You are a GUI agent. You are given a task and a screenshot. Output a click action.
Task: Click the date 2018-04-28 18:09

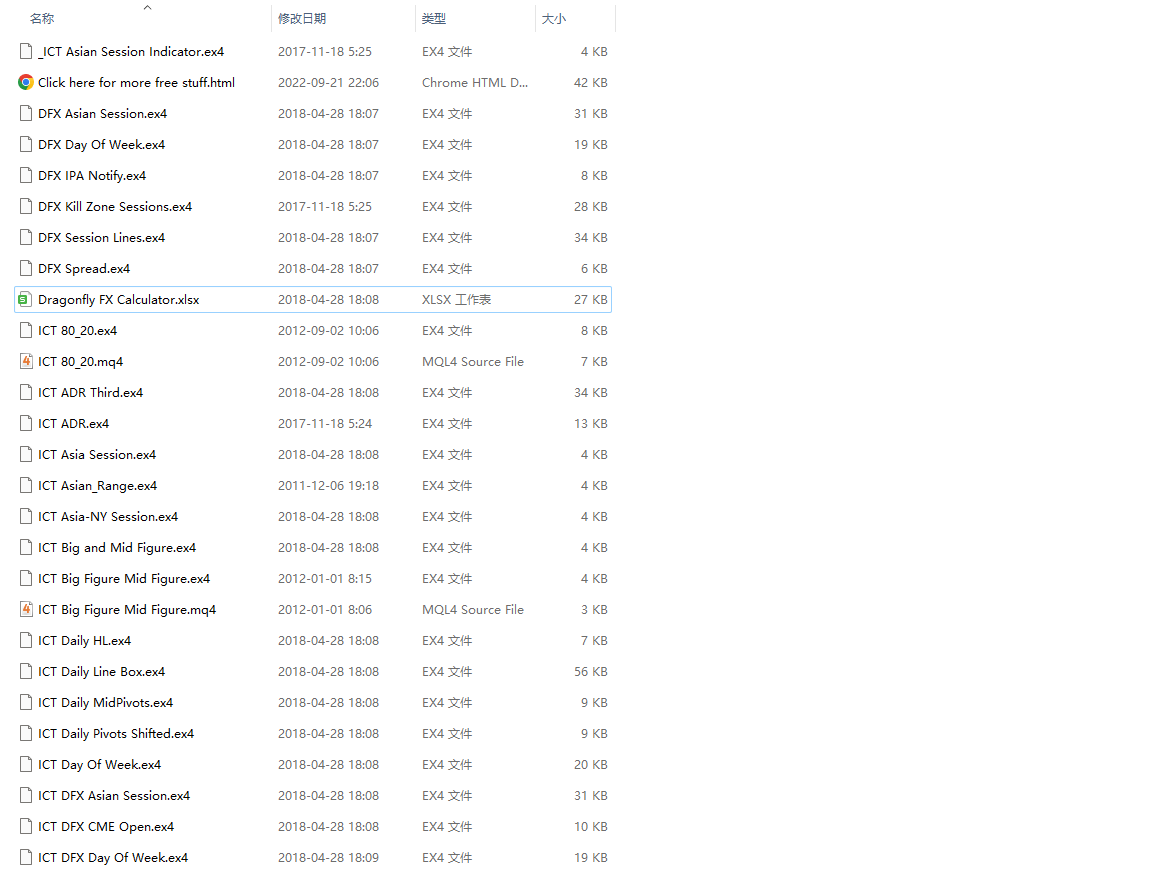(328, 858)
